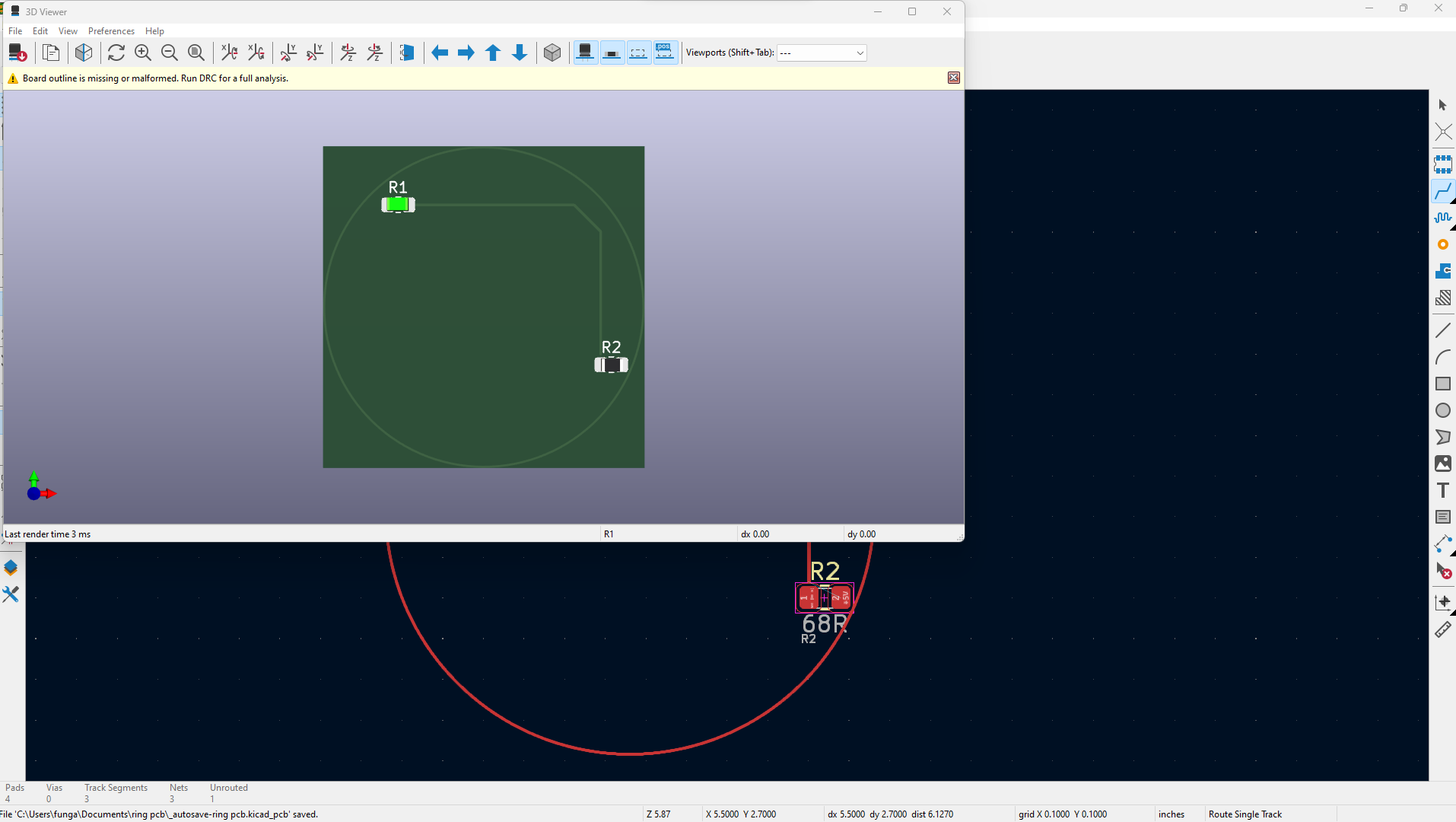Image resolution: width=1456 pixels, height=822 pixels.
Task: Pan the board down with blue arrow
Action: [520, 53]
